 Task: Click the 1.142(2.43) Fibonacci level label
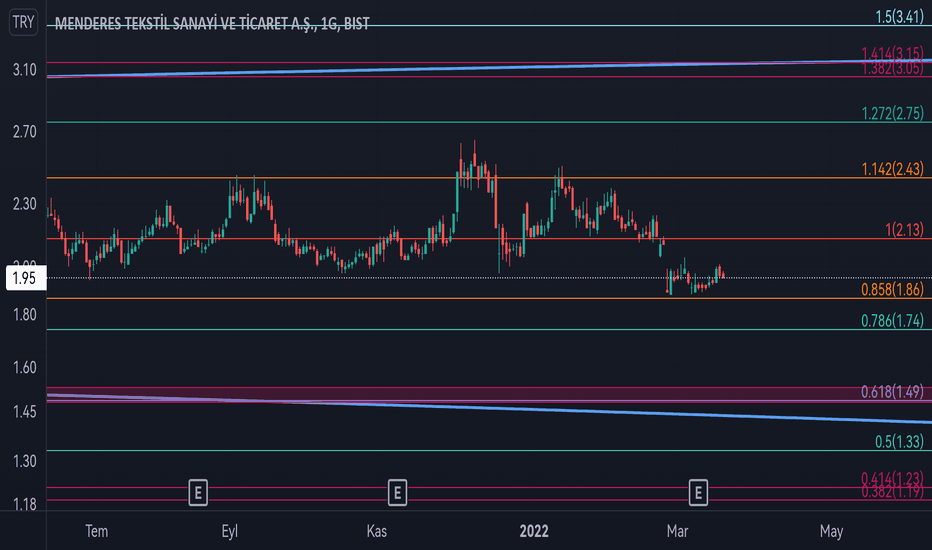[892, 169]
